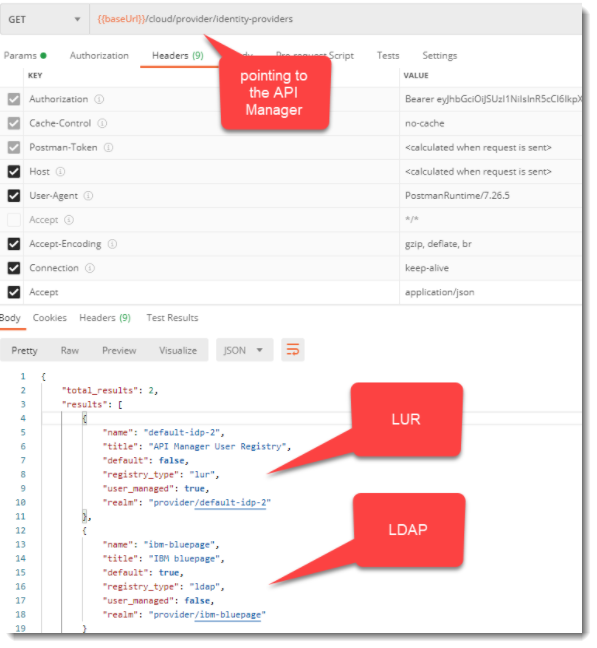The width and height of the screenshot is (597, 648).
Task: Show info for the Host header
Action: coord(60,172)
